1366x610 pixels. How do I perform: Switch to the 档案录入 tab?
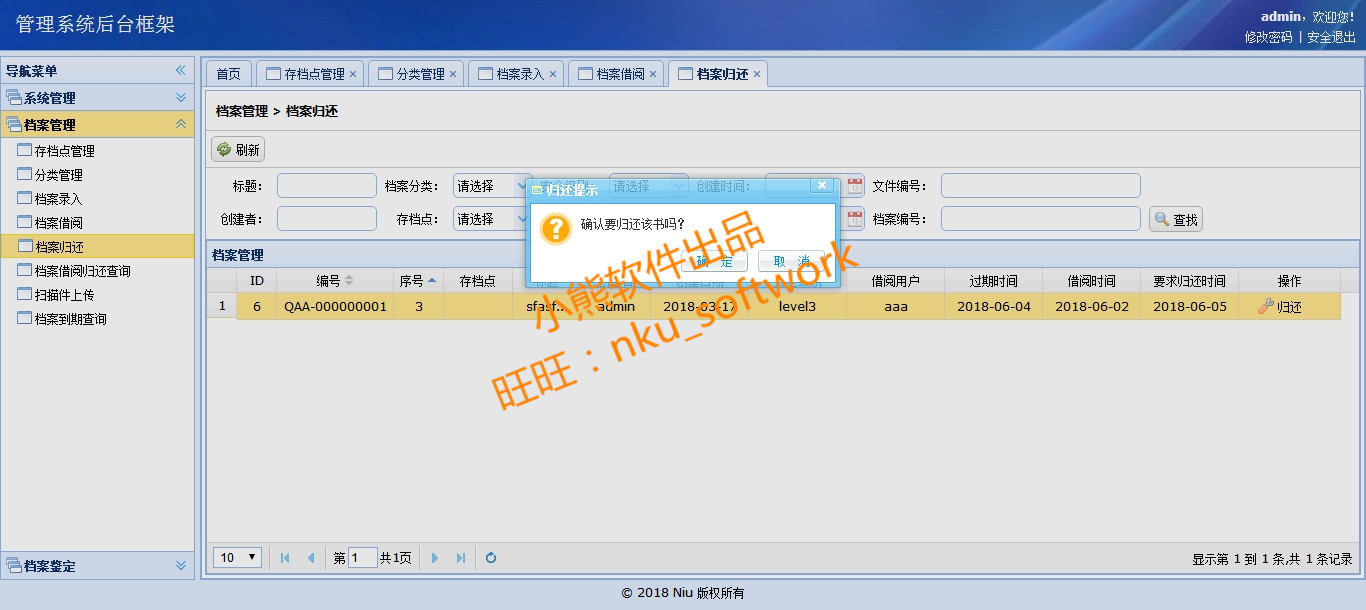520,74
